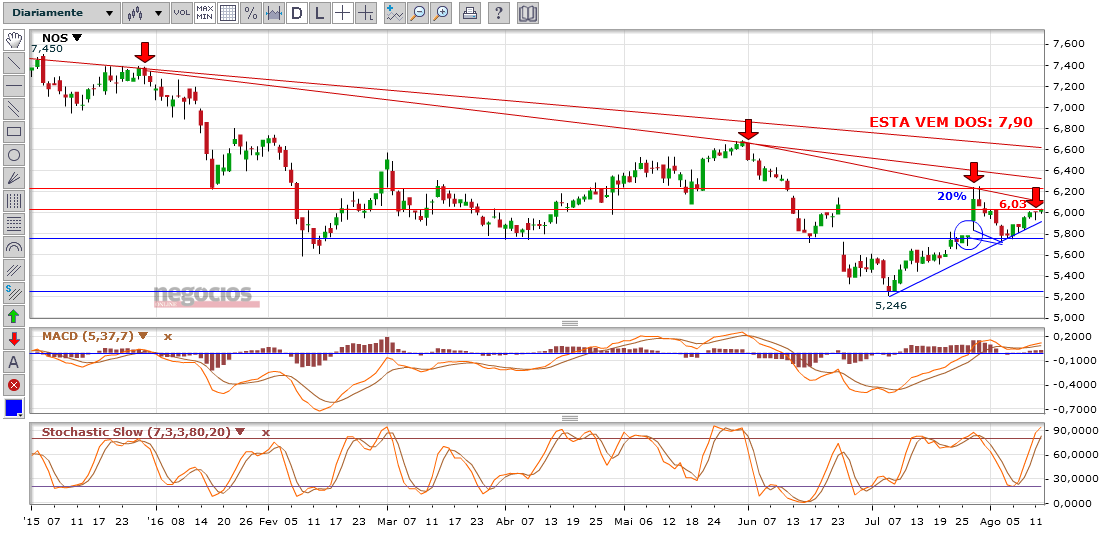
Task: Open the NOS symbol menu
Action: point(77,37)
